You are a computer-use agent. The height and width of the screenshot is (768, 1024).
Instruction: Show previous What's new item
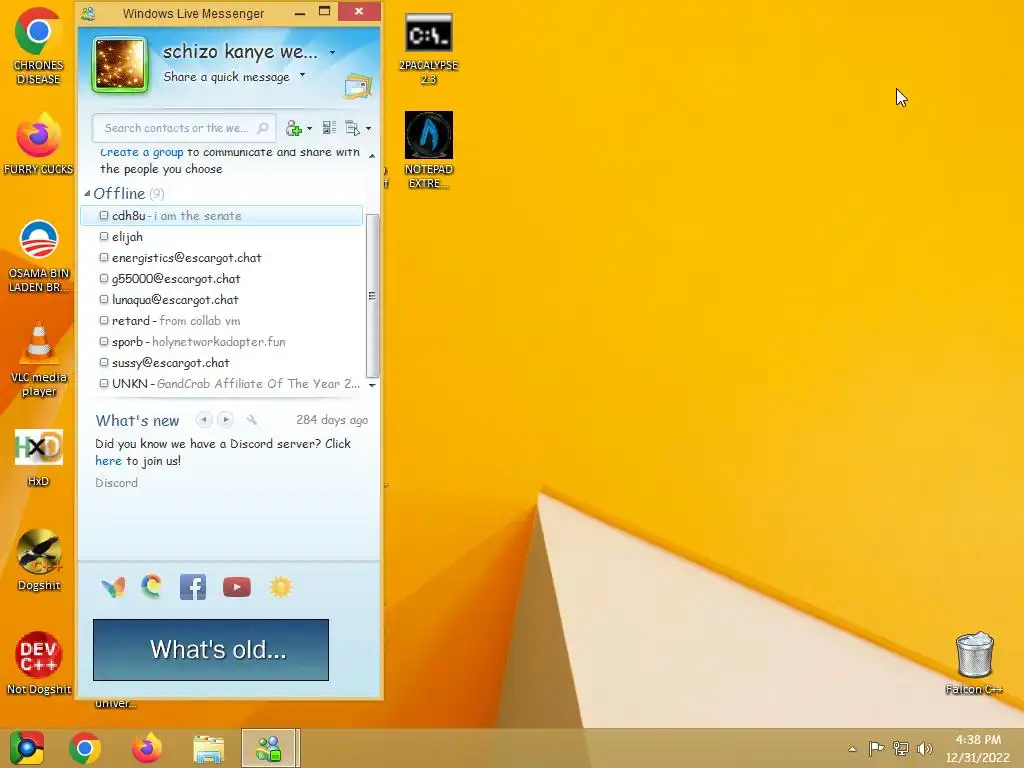pos(204,419)
